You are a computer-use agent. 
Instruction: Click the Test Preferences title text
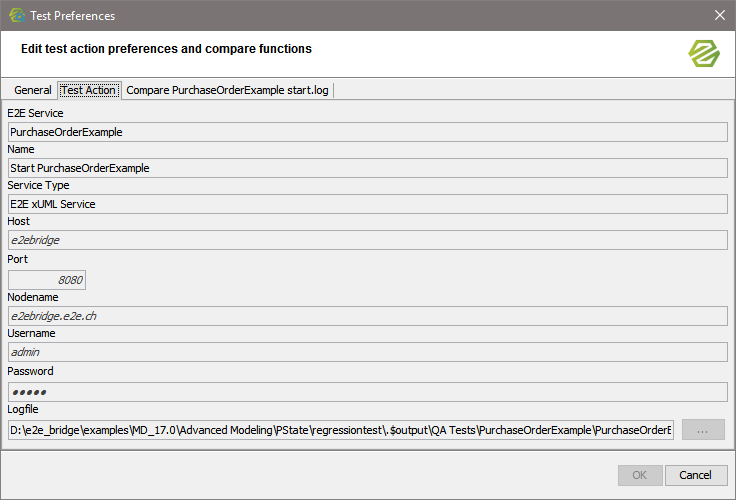click(x=73, y=16)
